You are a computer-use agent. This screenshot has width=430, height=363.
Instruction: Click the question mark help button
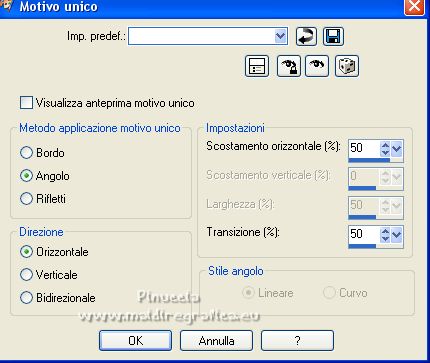point(297,340)
